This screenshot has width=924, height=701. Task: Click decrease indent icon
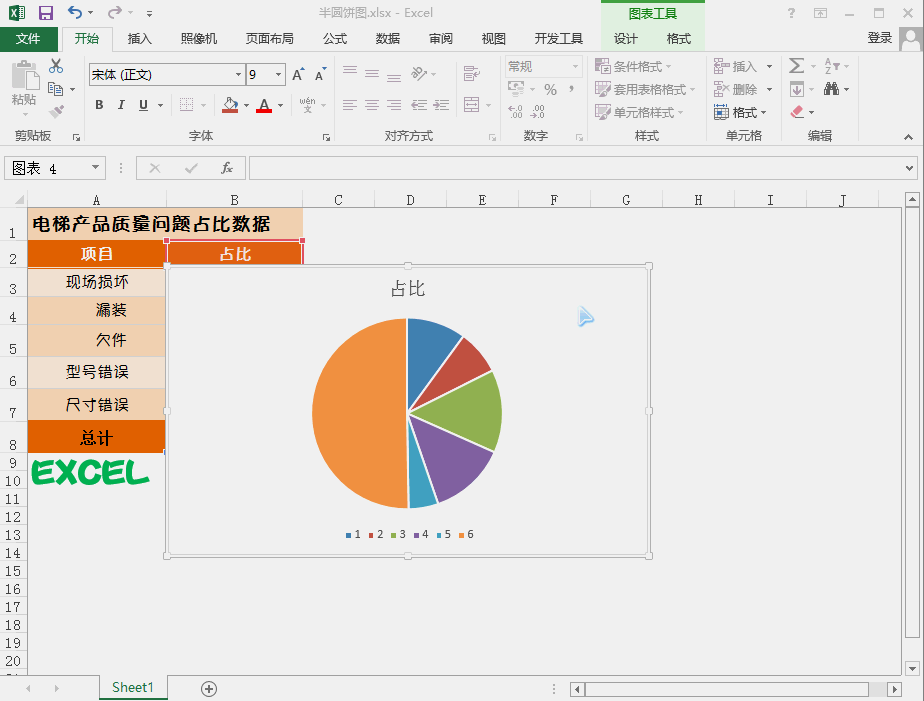pos(419,105)
